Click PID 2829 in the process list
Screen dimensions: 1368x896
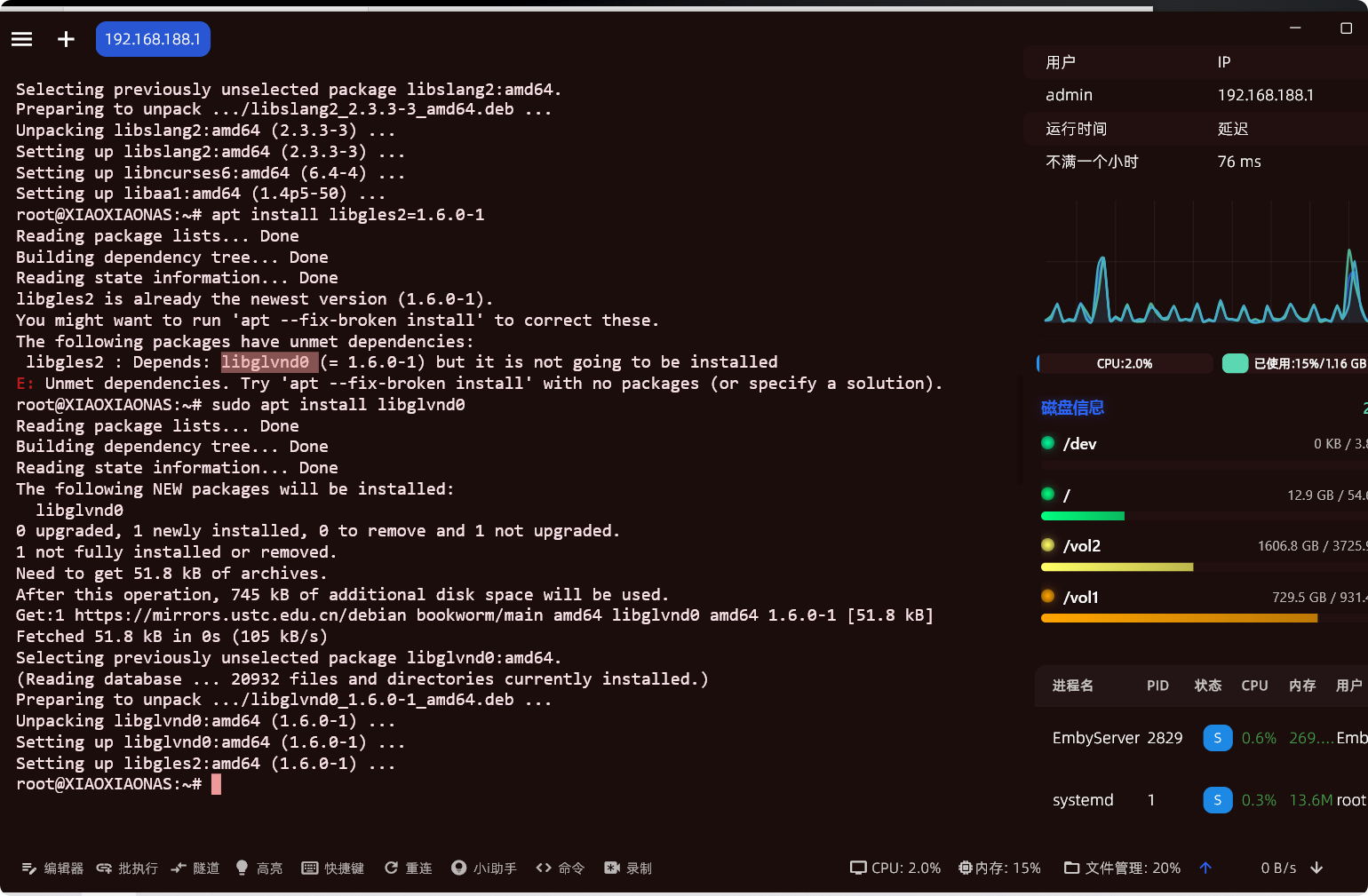point(1165,738)
